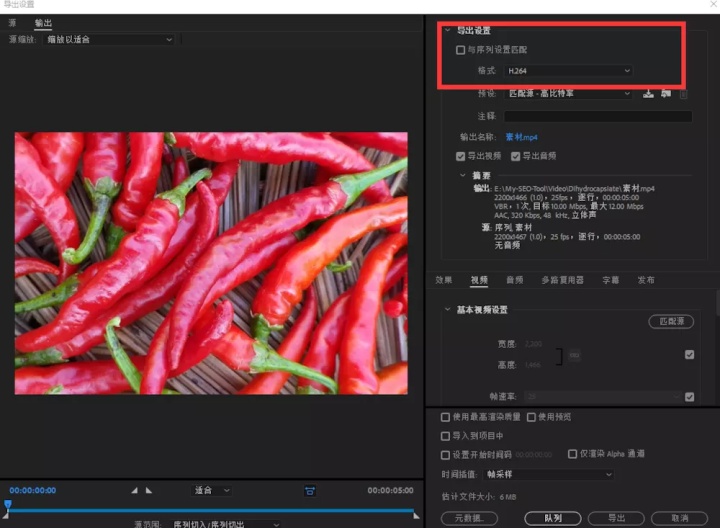Image resolution: width=720 pixels, height=528 pixels.
Task: Open the 源范围 dropdown
Action: 225,524
